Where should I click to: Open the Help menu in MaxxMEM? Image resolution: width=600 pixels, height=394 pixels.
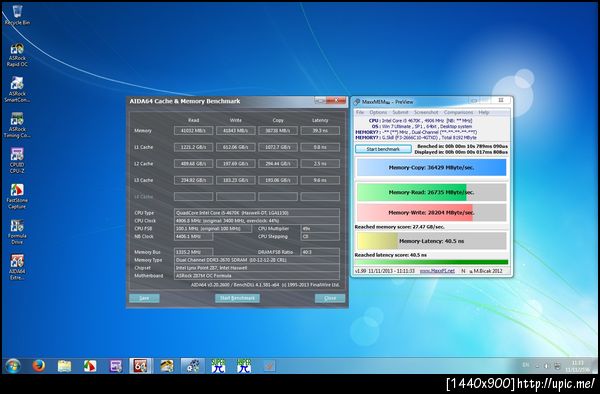(x=484, y=112)
